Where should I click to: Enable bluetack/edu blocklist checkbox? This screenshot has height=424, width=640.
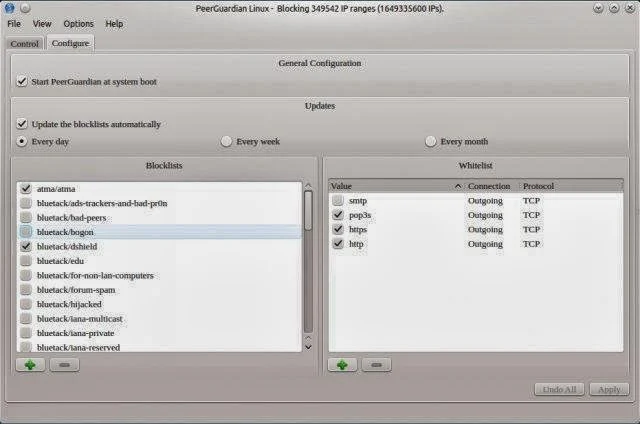pos(26,261)
